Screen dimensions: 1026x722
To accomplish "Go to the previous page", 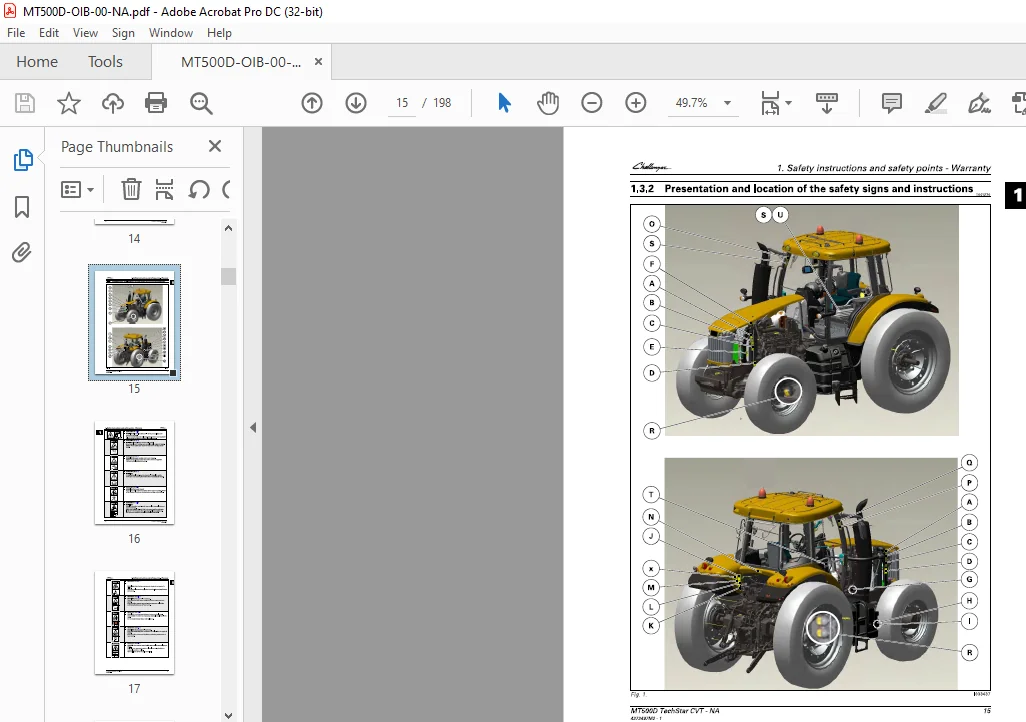I will click(312, 103).
